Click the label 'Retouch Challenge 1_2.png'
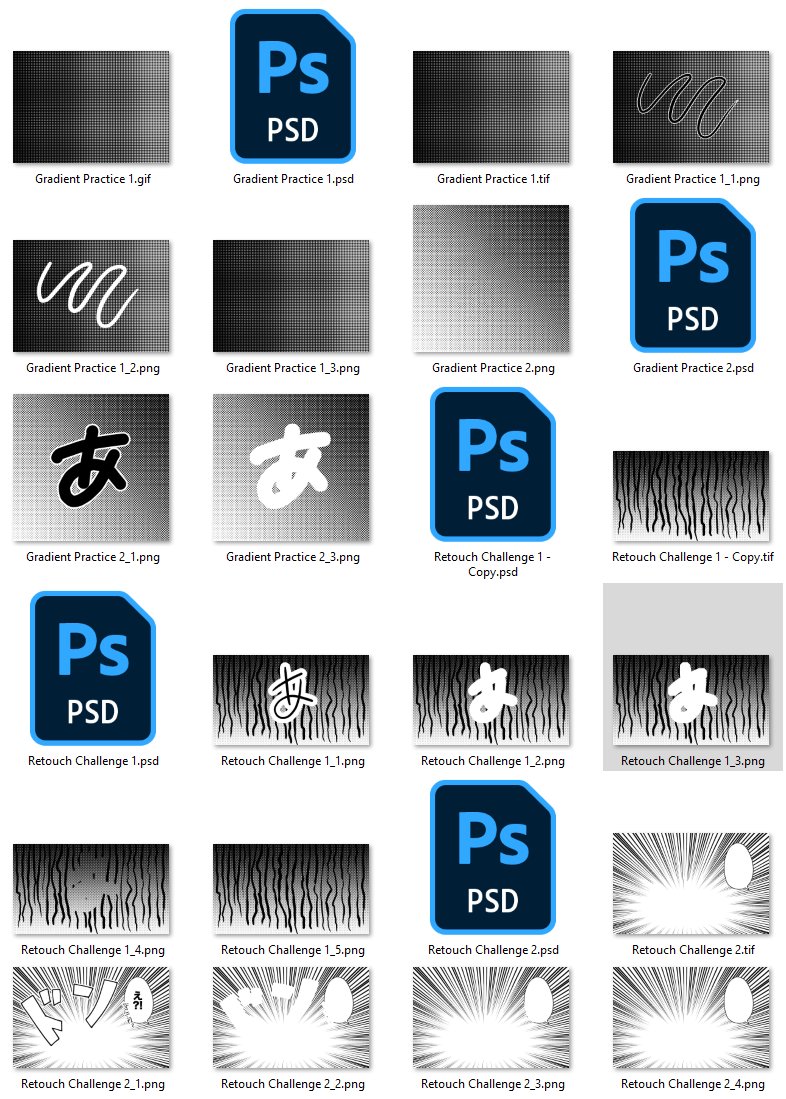The height and width of the screenshot is (1099, 786). pos(493,760)
